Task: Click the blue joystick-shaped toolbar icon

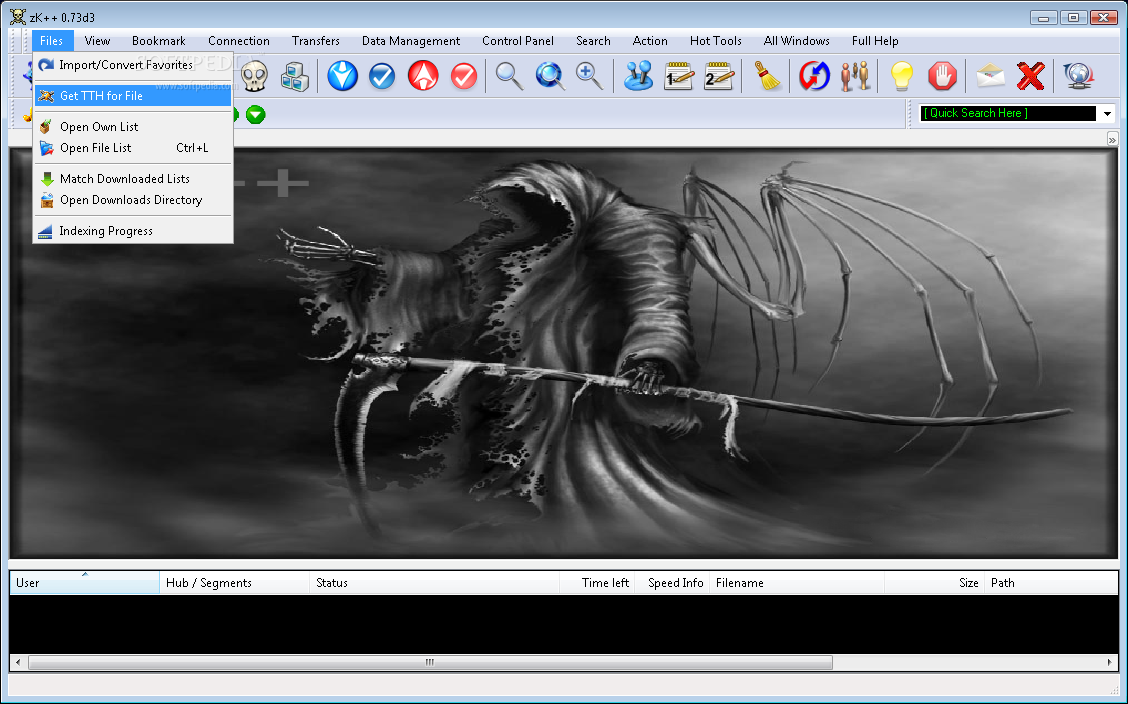Action: pos(638,76)
